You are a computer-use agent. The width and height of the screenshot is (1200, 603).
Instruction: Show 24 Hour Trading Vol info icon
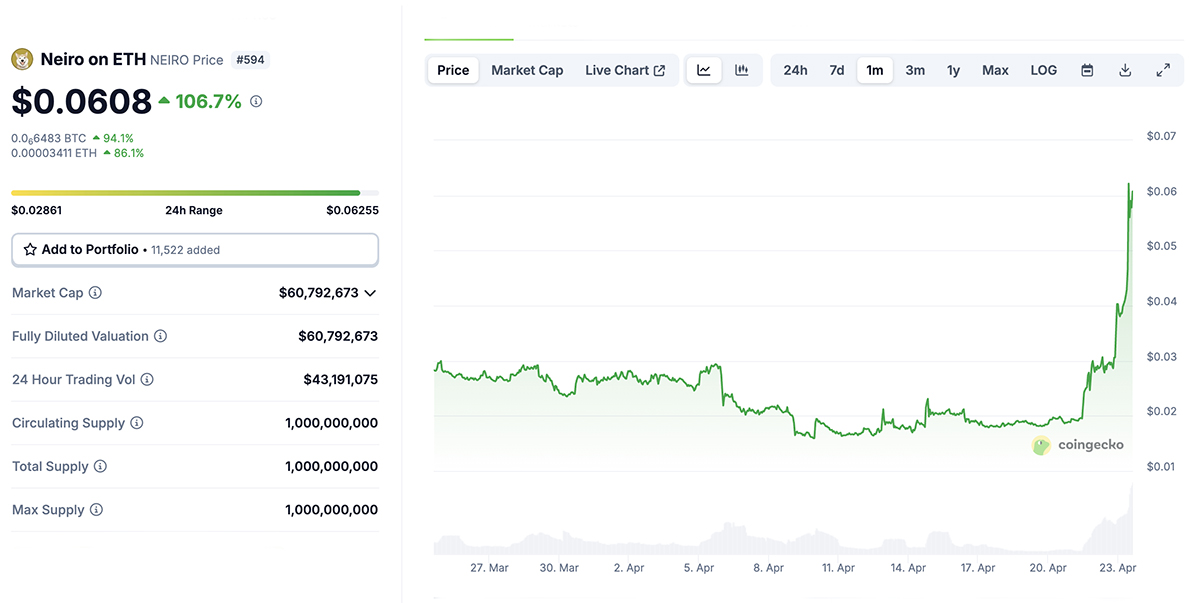[147, 380]
